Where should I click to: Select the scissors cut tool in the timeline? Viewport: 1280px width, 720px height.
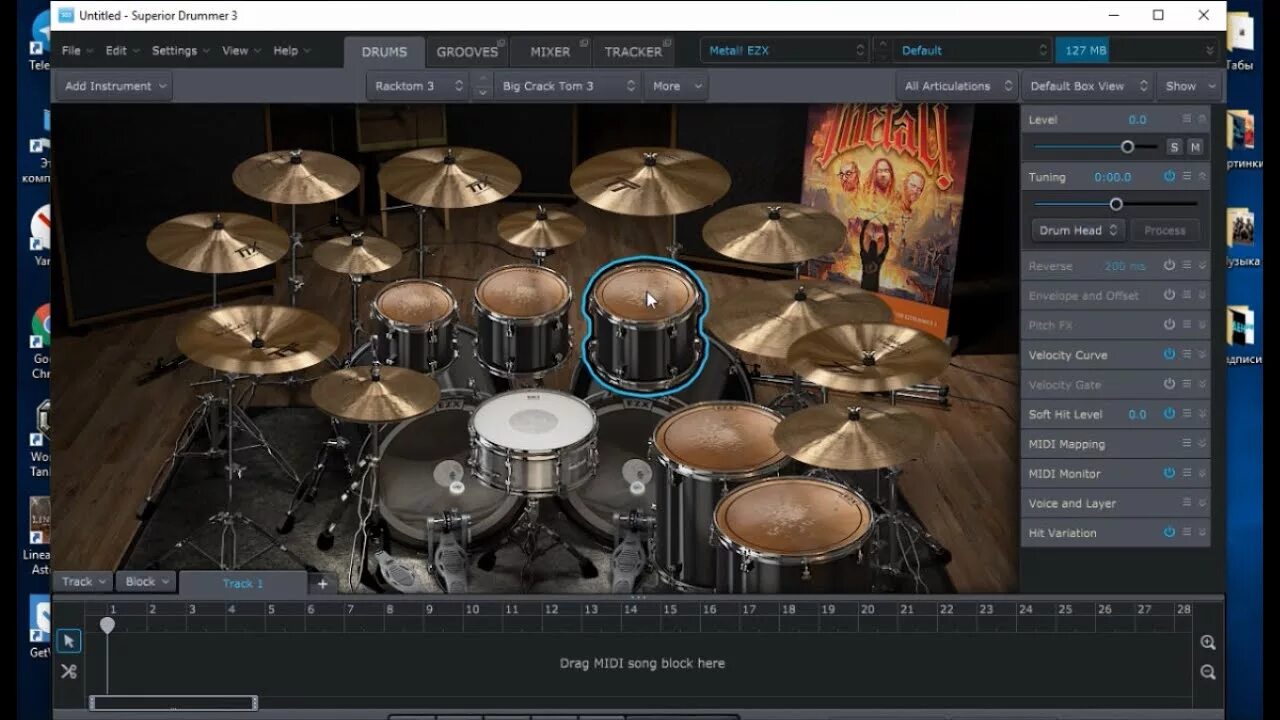click(68, 671)
